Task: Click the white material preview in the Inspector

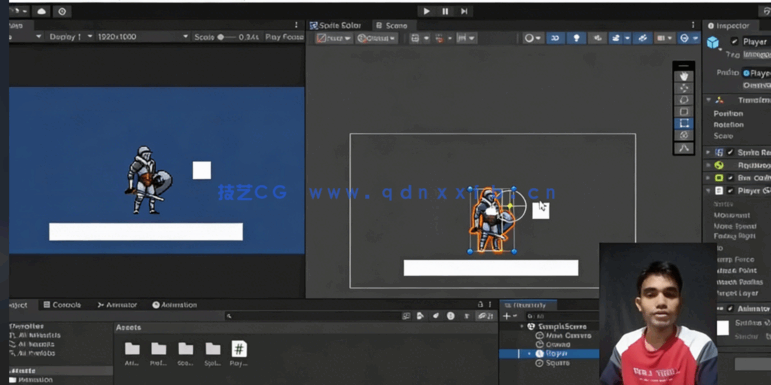Action: pos(723,328)
